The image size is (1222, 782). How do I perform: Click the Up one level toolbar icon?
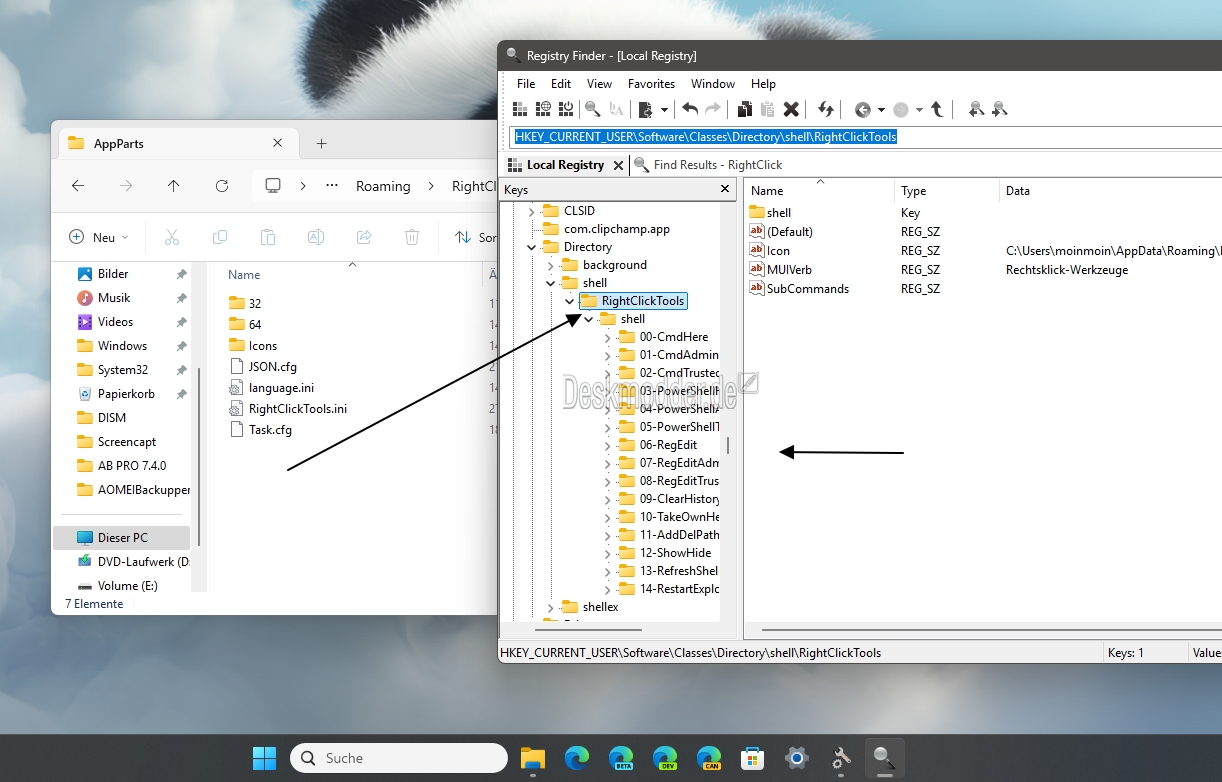click(937, 109)
